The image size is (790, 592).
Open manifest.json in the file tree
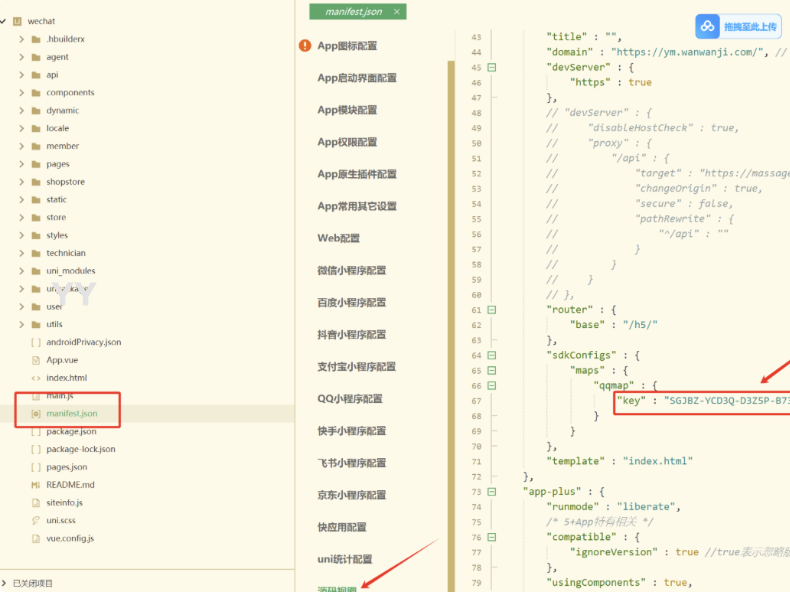click(x=71, y=413)
